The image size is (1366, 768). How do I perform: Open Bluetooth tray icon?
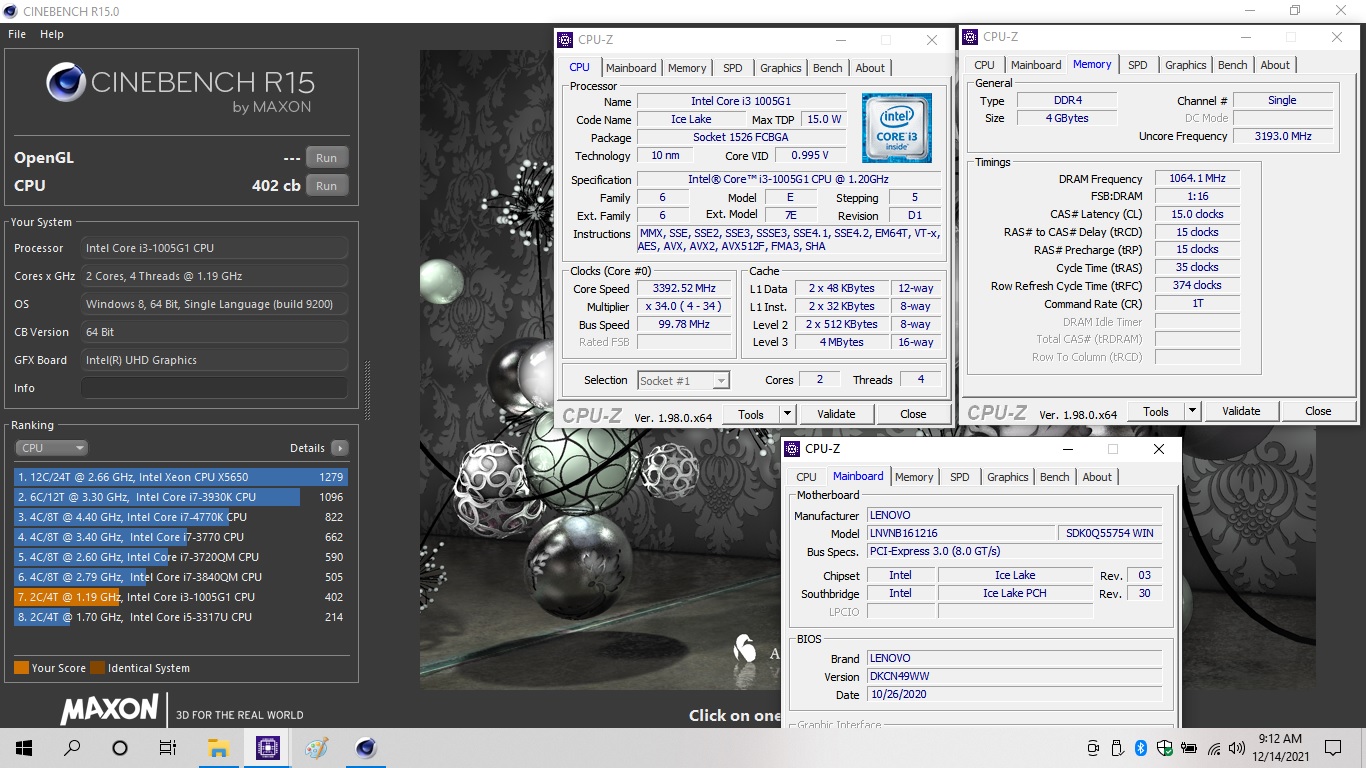pos(1140,748)
